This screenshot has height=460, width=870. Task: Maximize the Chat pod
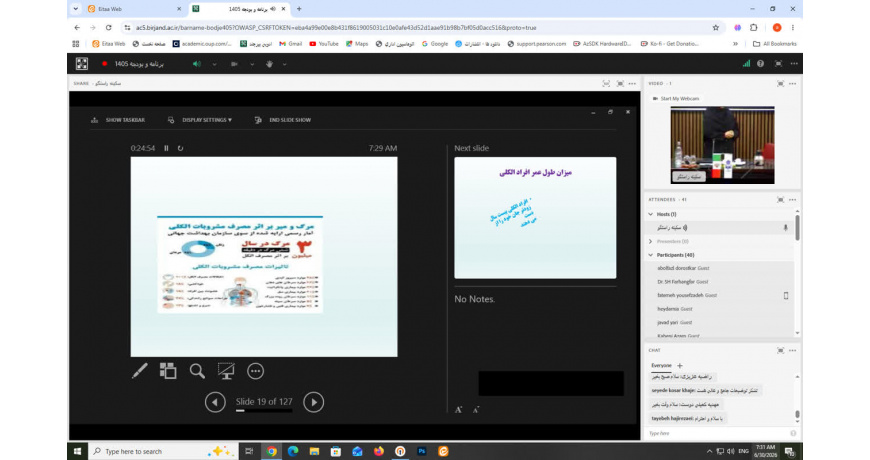tap(780, 351)
